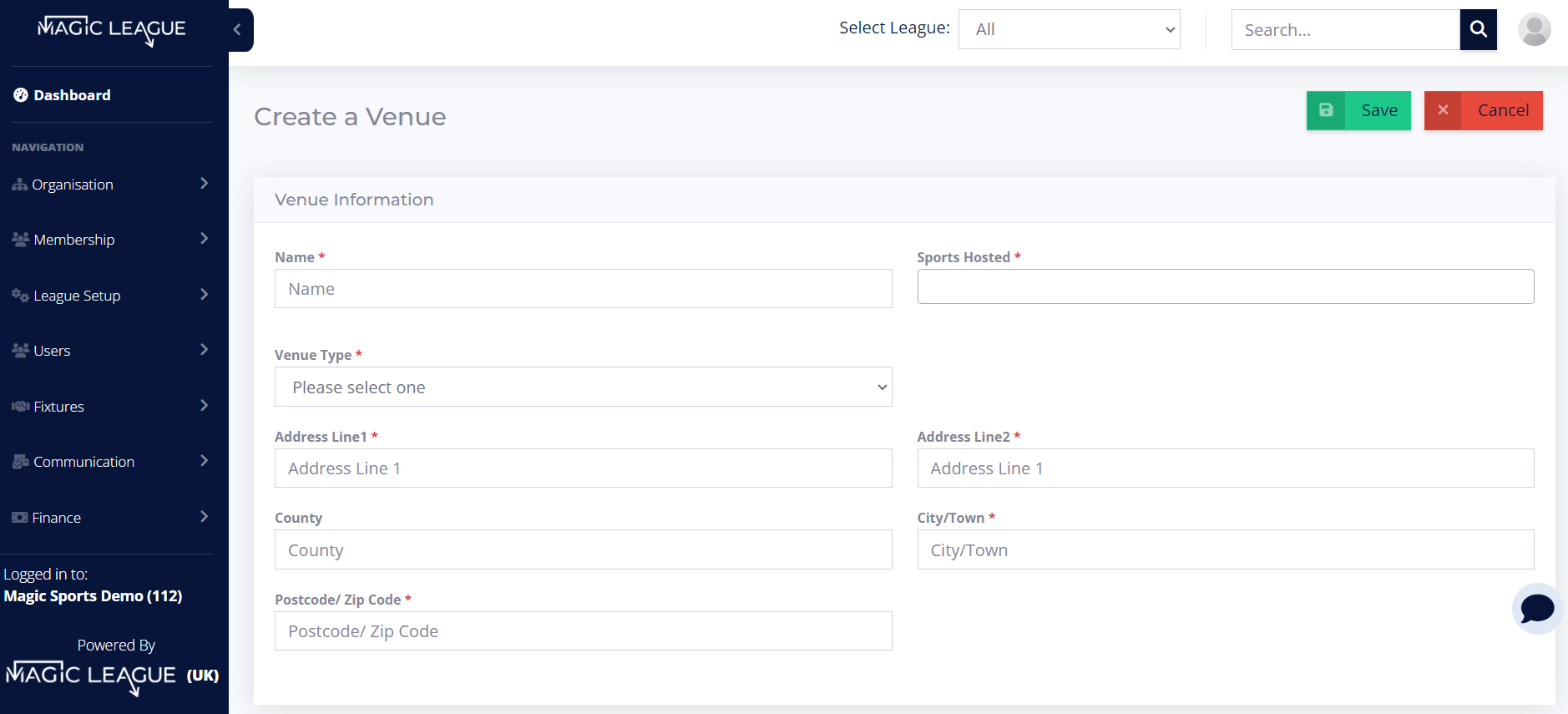Click the County field
The width and height of the screenshot is (1568, 714).
[x=583, y=549]
